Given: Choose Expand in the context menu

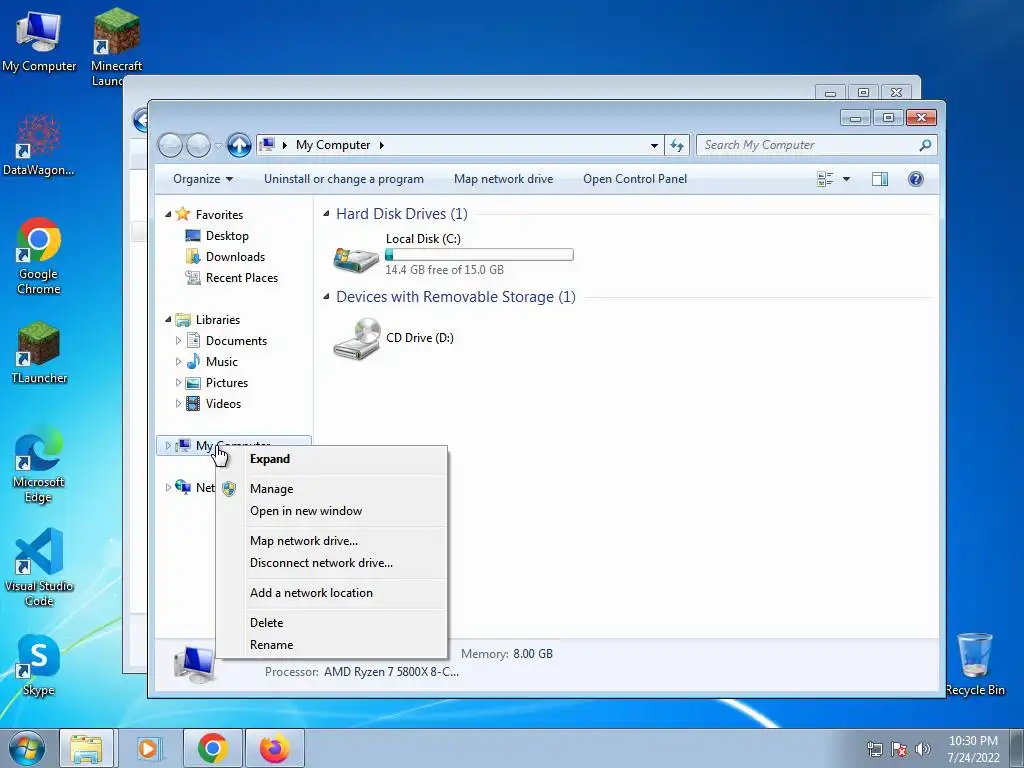Looking at the screenshot, I should click(x=332, y=459).
